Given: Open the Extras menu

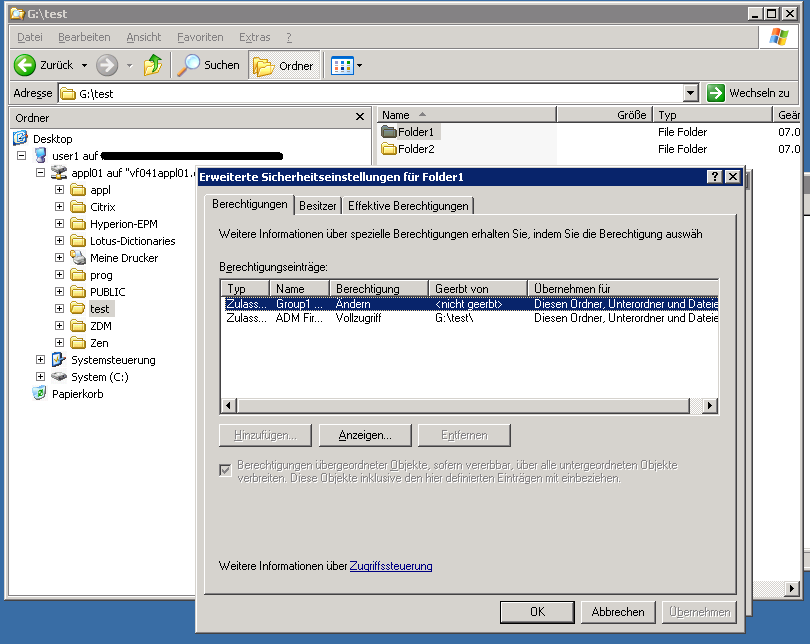Looking at the screenshot, I should coord(254,37).
